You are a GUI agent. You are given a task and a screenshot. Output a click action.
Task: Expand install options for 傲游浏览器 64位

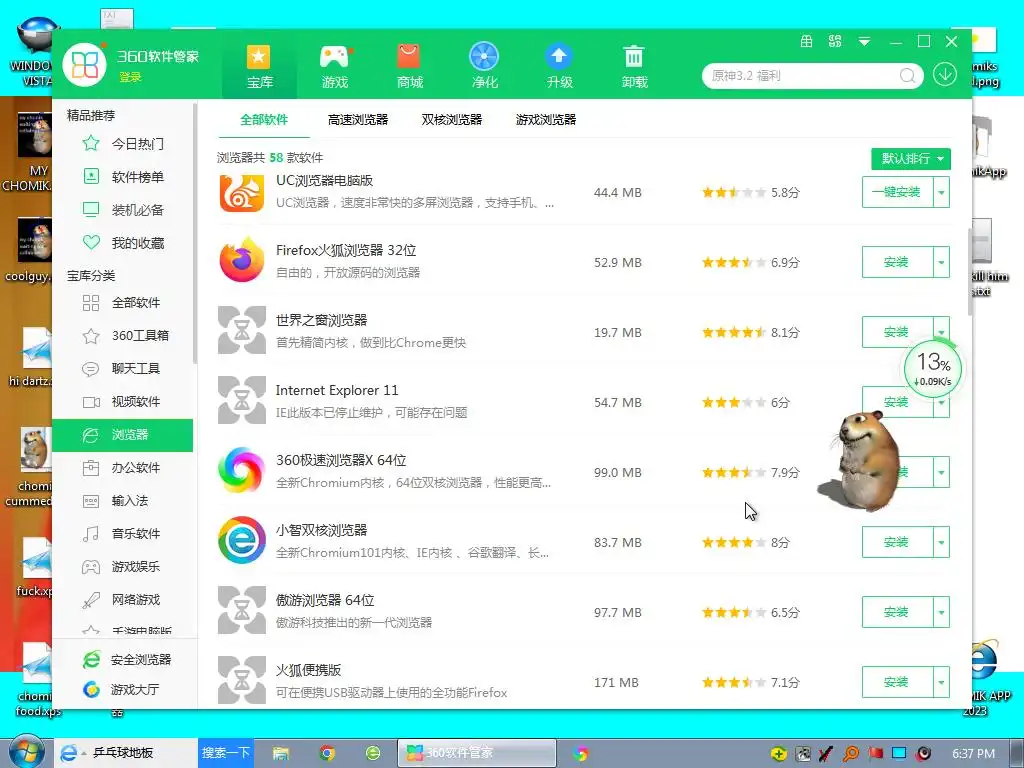pyautogui.click(x=941, y=612)
